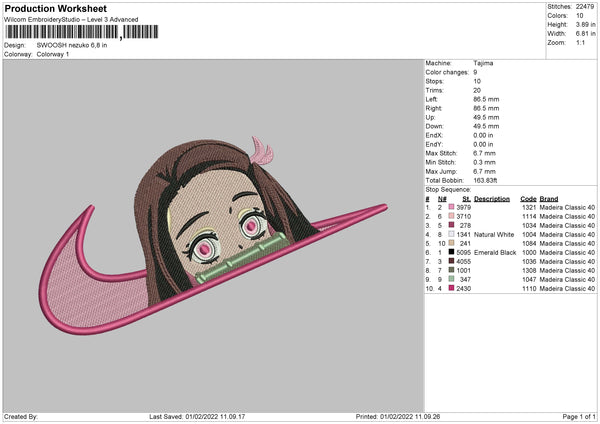Viewport: 600px width, 424px height.
Task: Click the 'Page 1 of 1' indicator
Action: [x=579, y=416]
